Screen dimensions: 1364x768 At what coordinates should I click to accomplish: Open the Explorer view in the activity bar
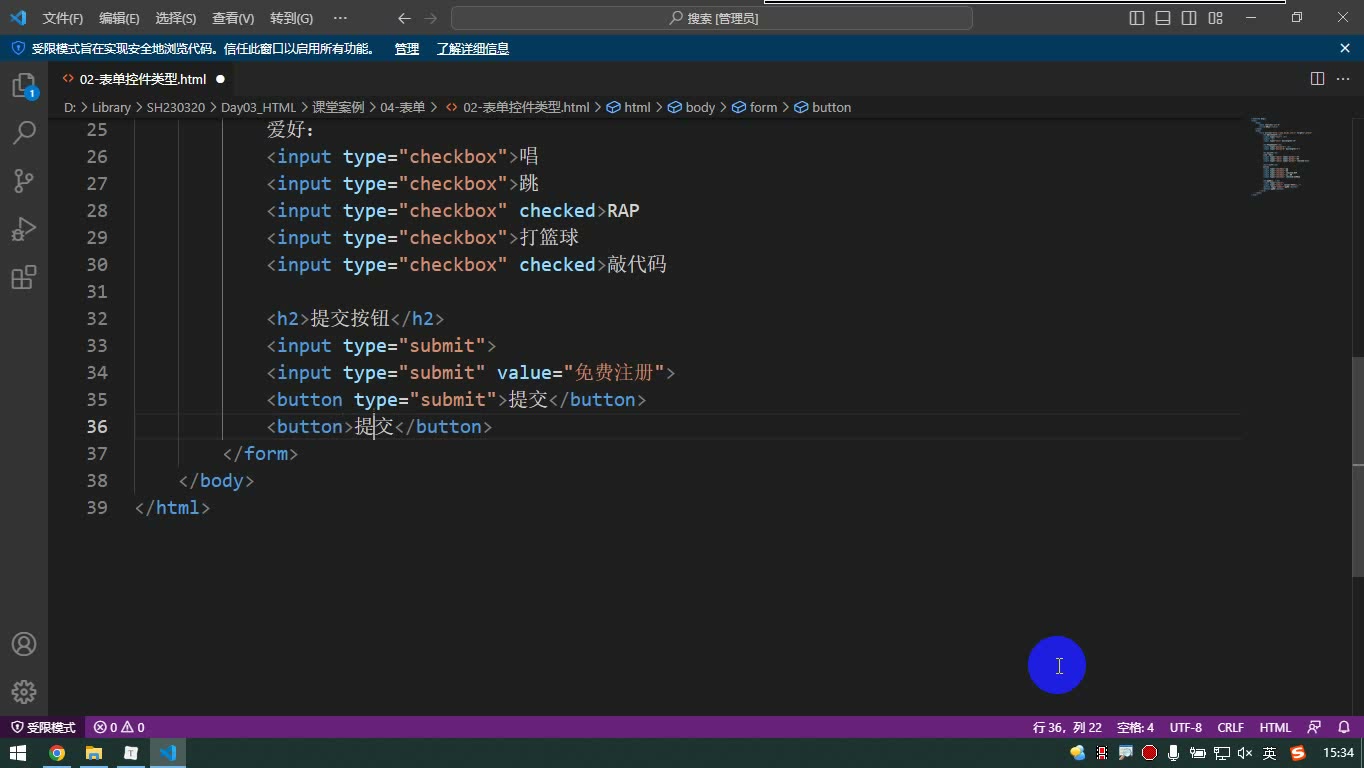24,86
